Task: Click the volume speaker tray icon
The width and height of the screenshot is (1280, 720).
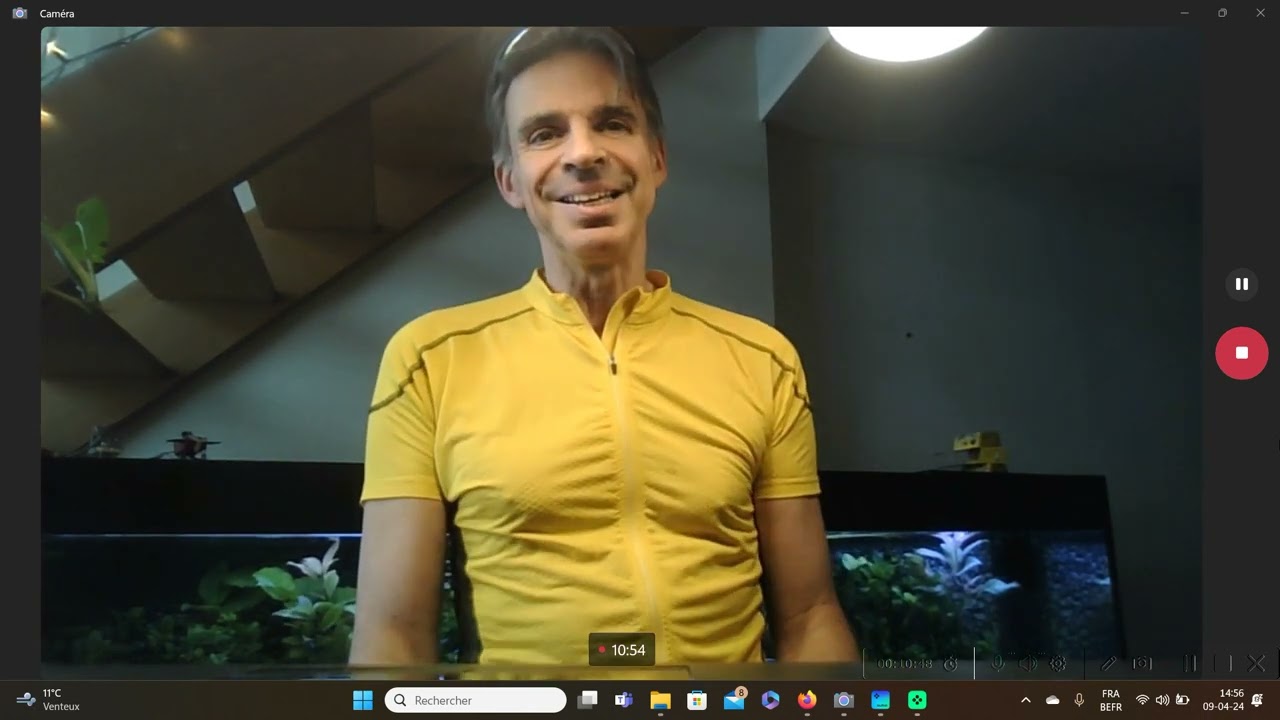Action: tap(1162, 700)
